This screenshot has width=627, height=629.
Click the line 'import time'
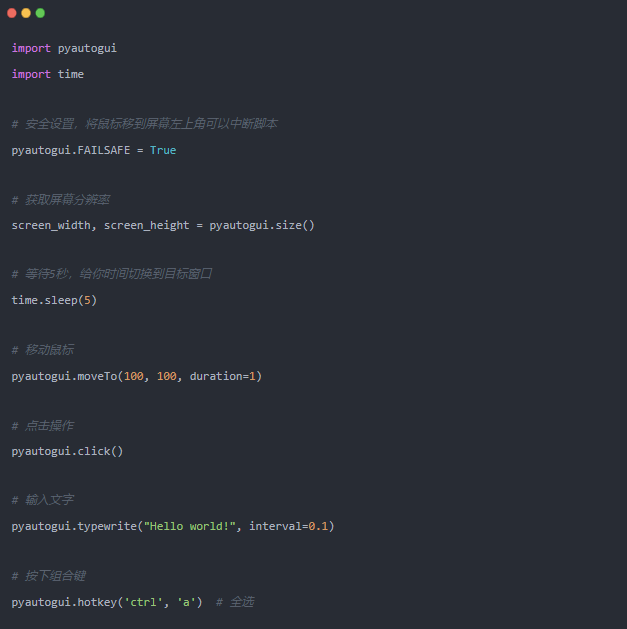48,74
